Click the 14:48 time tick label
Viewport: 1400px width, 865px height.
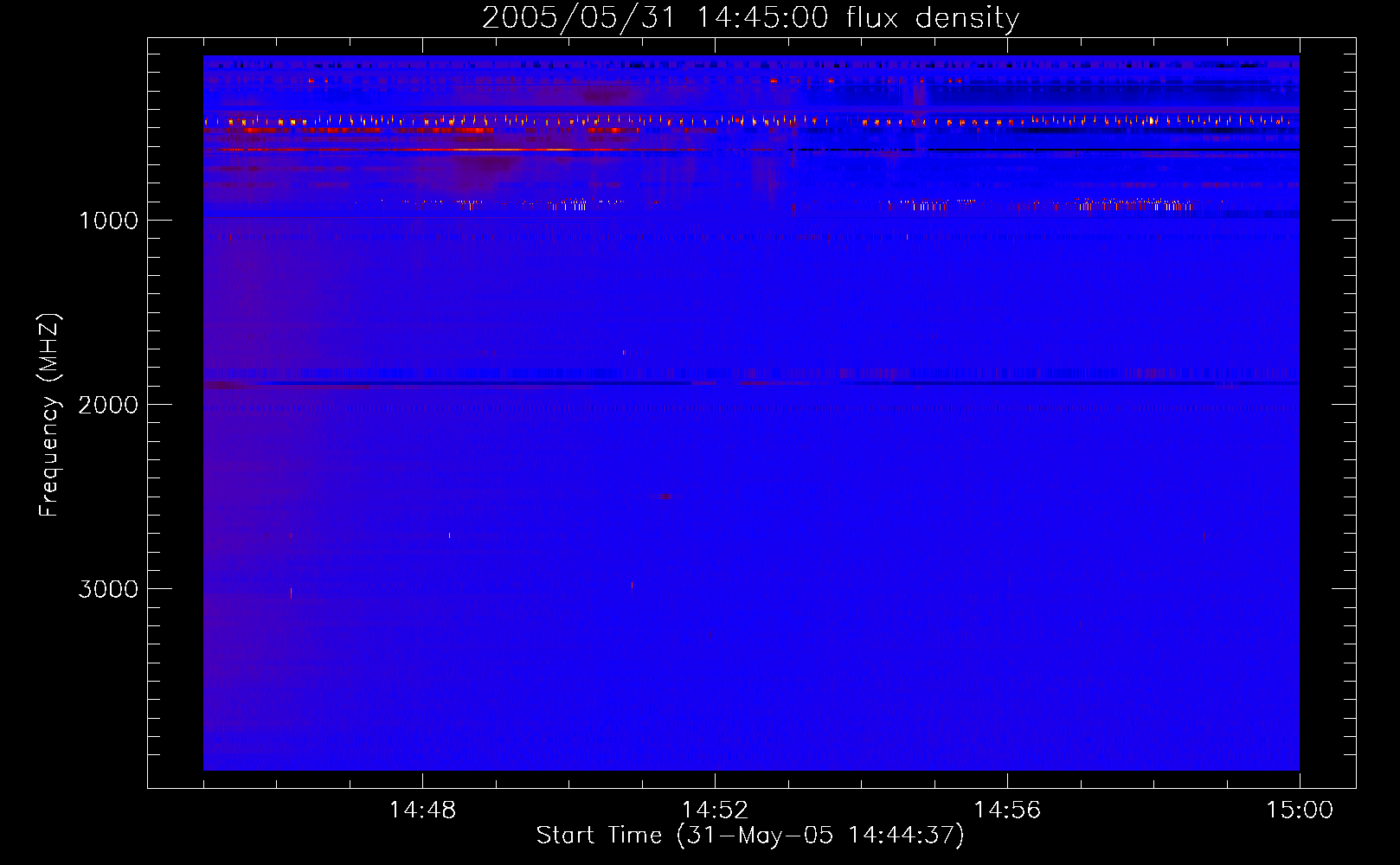click(422, 811)
